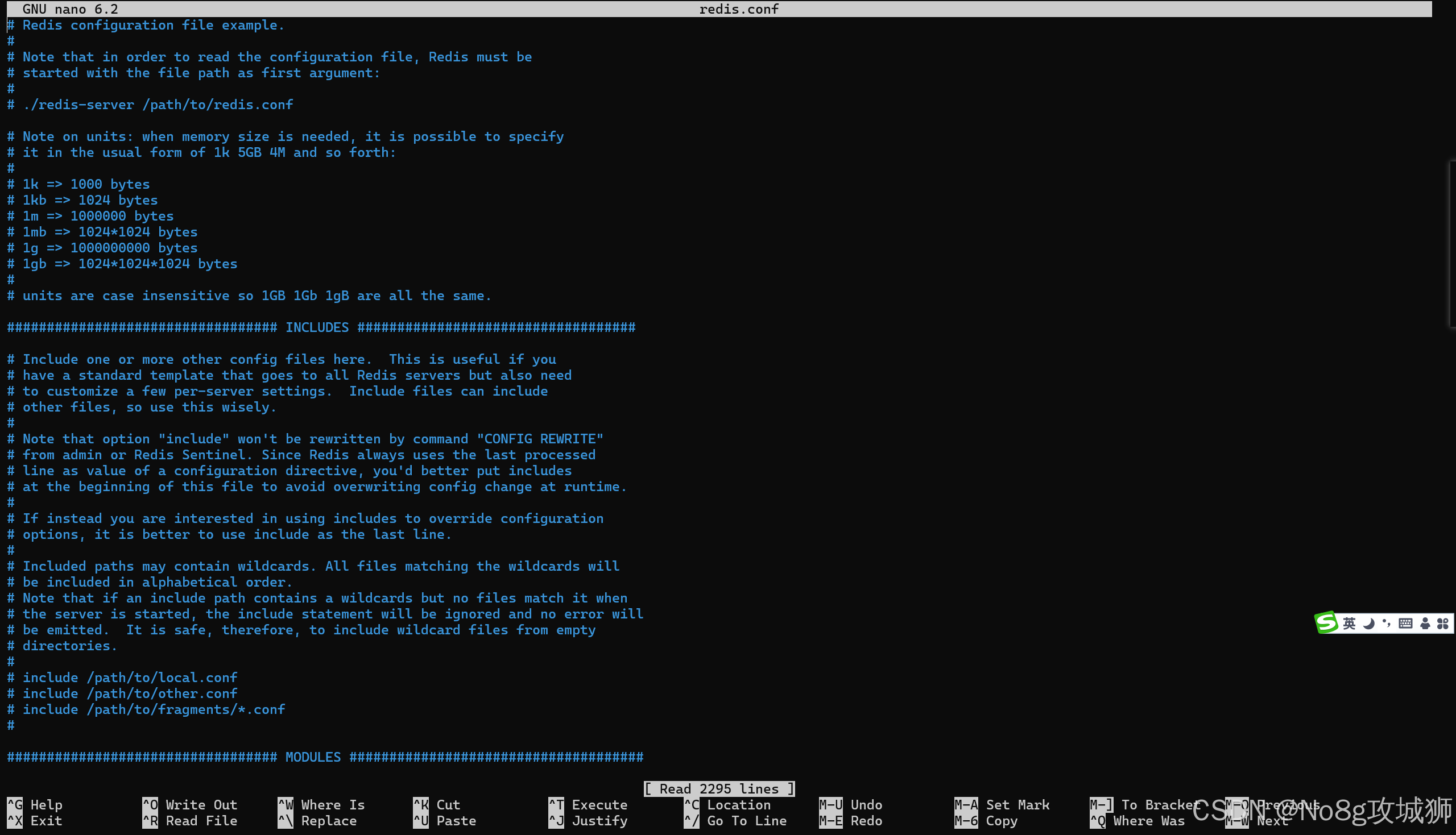Click the M-U Undo shortcut
The image size is (1456, 835).
point(851,805)
